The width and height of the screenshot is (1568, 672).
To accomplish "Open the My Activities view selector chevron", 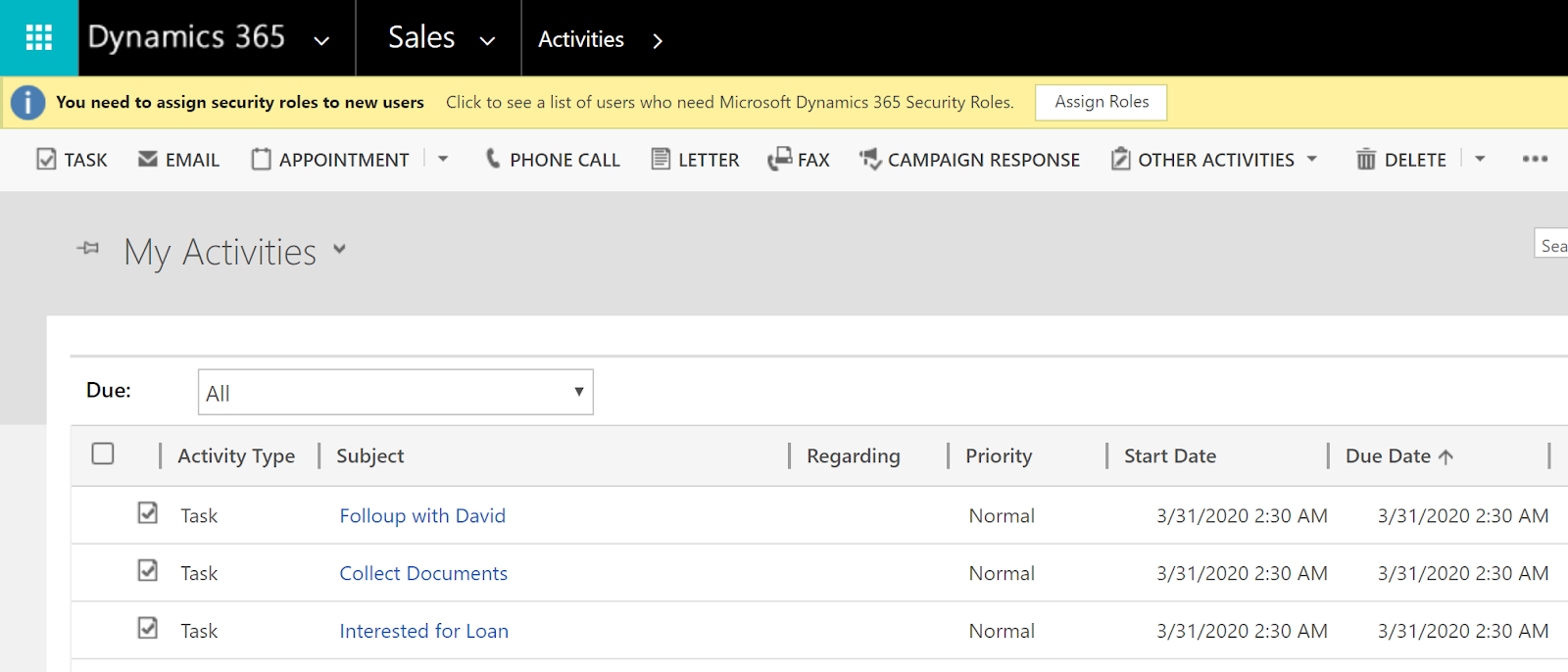I will [340, 249].
